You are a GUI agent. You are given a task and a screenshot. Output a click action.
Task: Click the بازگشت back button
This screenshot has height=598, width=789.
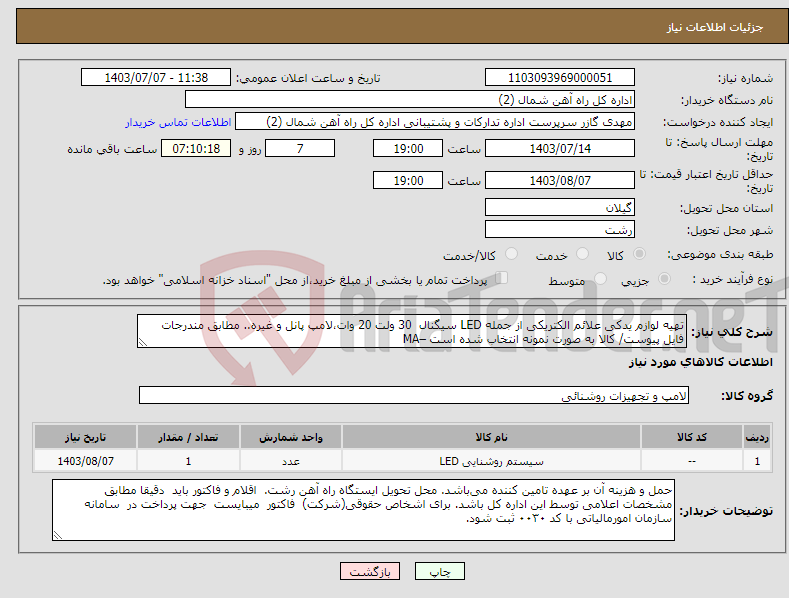370,571
